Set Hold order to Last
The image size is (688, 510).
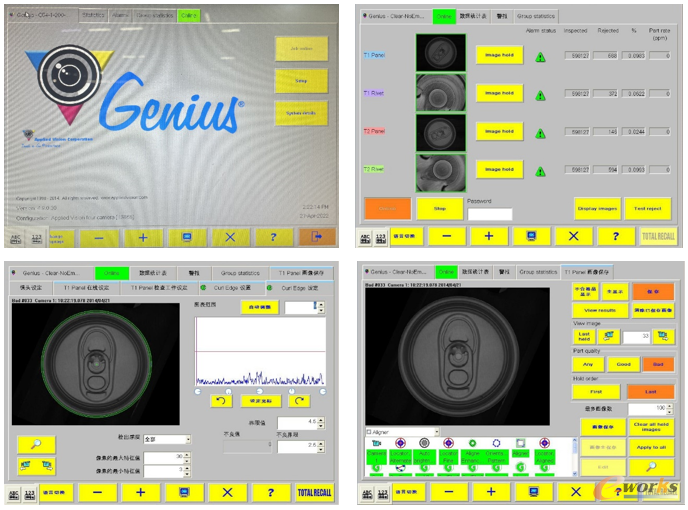650,391
